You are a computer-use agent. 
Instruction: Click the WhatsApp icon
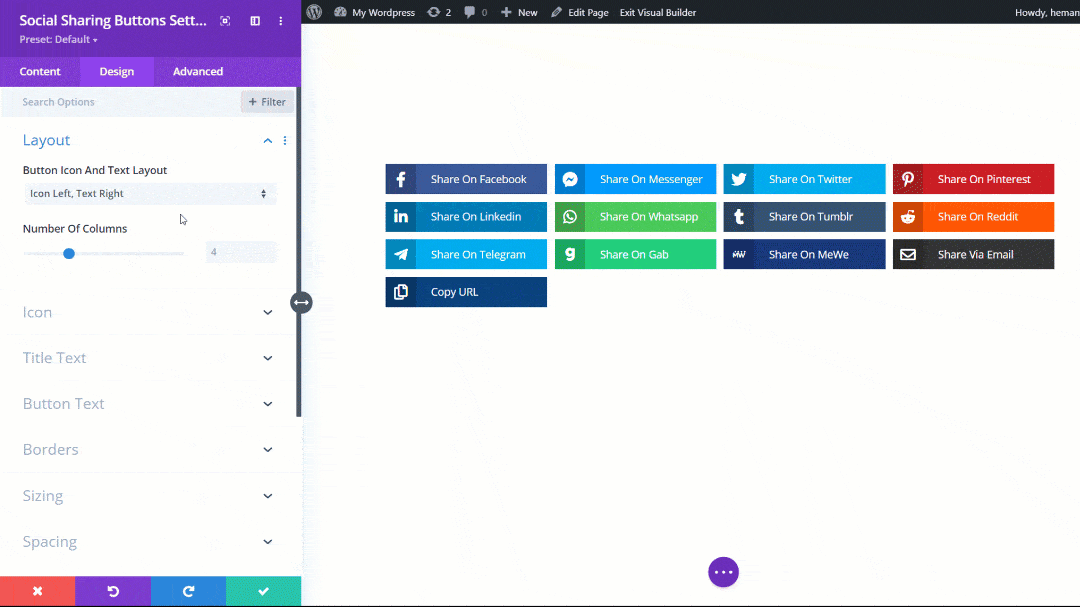pos(570,216)
